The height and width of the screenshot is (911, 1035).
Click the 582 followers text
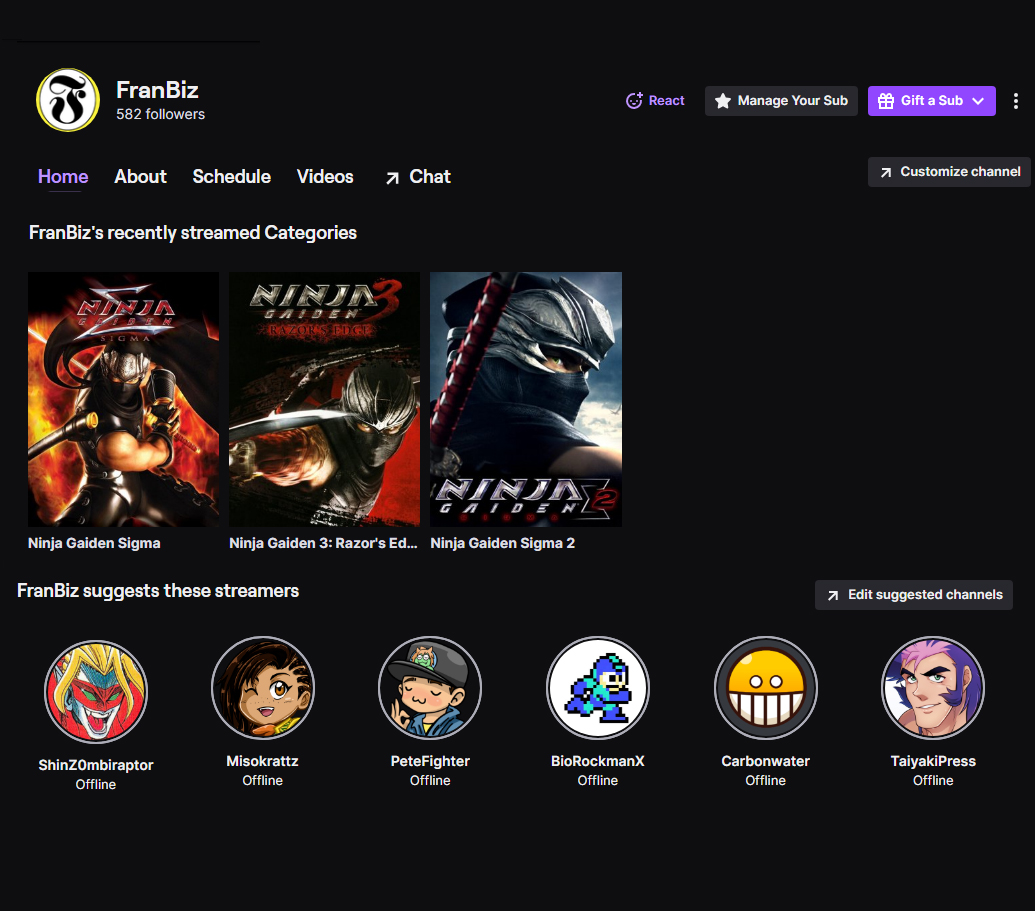(160, 114)
